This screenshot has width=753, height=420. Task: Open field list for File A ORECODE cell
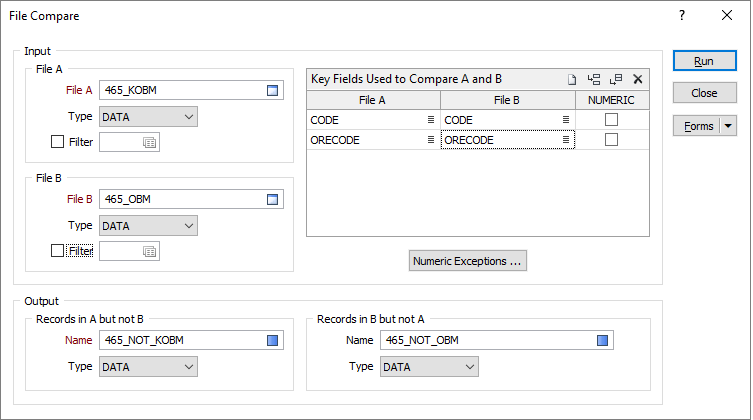[x=431, y=140]
